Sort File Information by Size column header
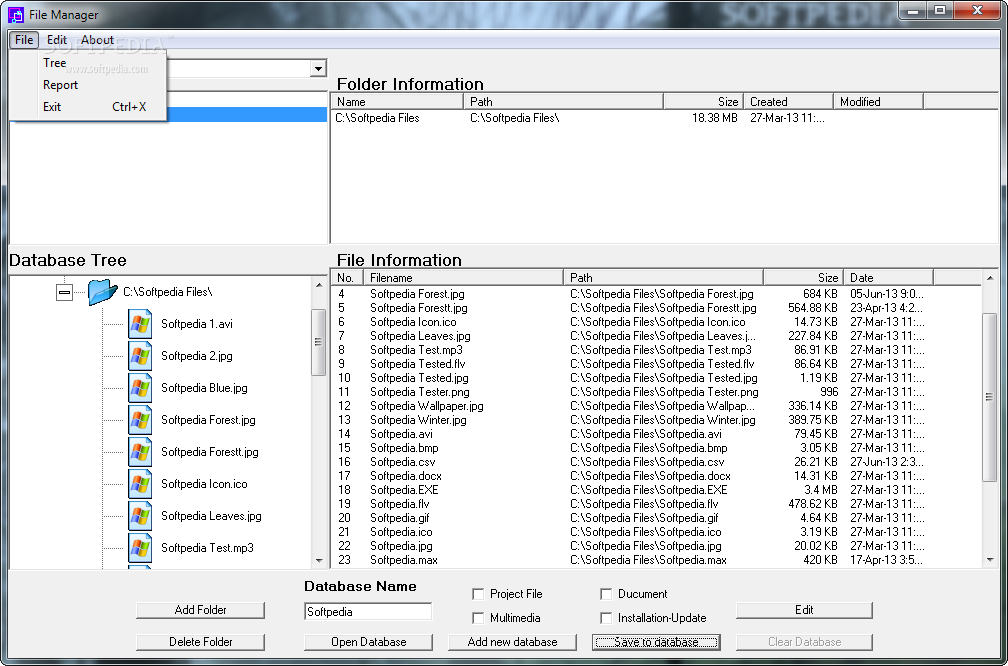1008x666 pixels. [x=803, y=278]
